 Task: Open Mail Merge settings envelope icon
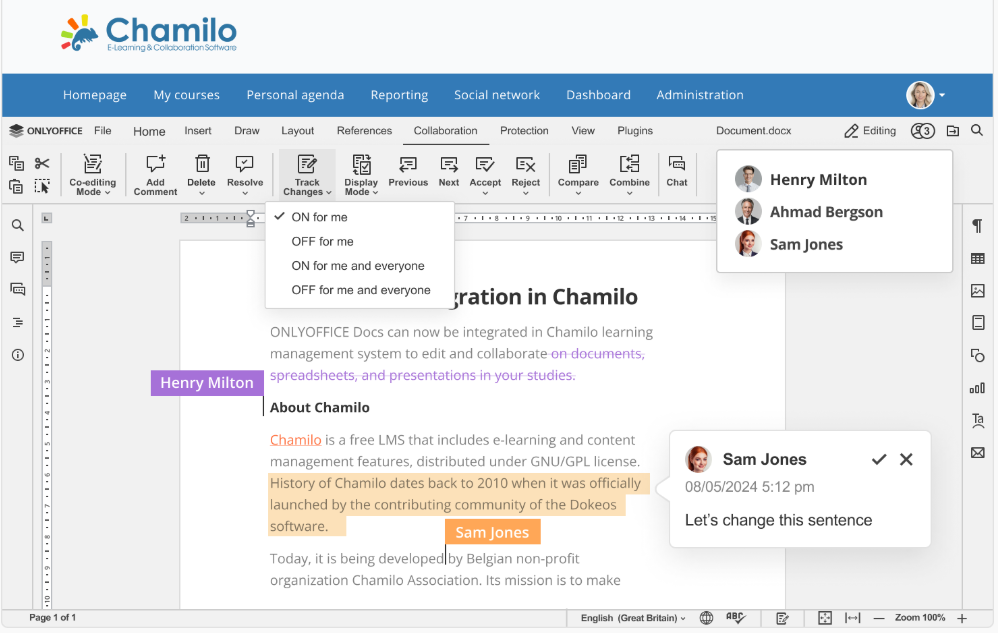(x=978, y=453)
